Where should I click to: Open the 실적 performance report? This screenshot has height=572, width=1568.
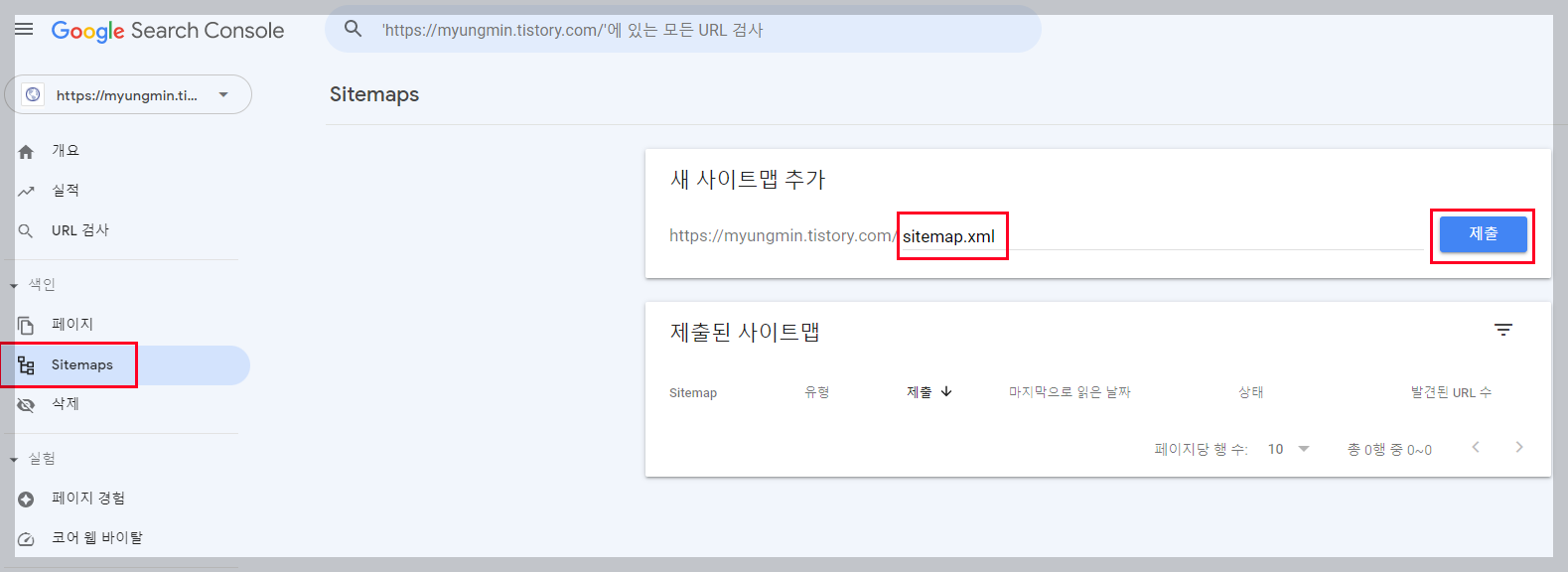tap(66, 191)
